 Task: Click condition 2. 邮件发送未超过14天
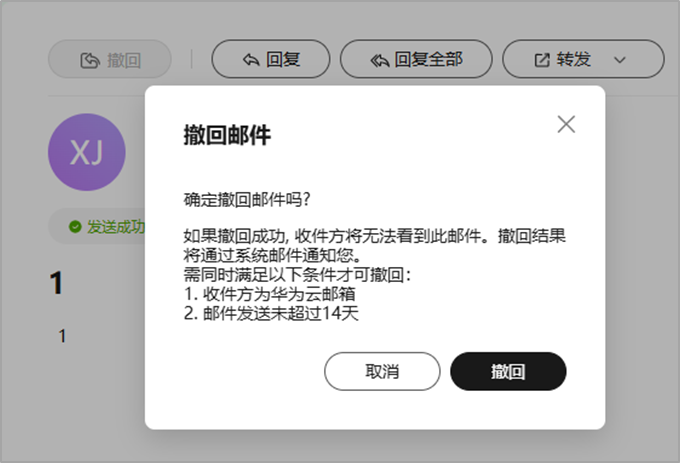(x=271, y=313)
